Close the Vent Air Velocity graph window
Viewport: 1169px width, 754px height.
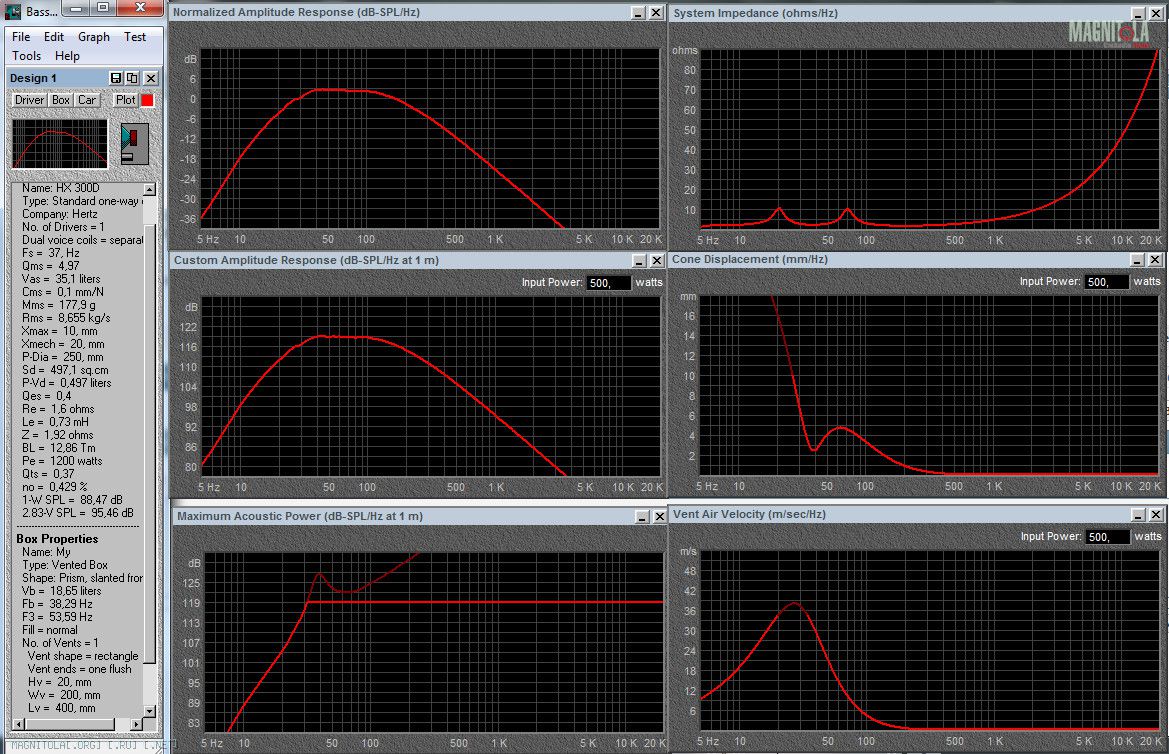click(1156, 514)
